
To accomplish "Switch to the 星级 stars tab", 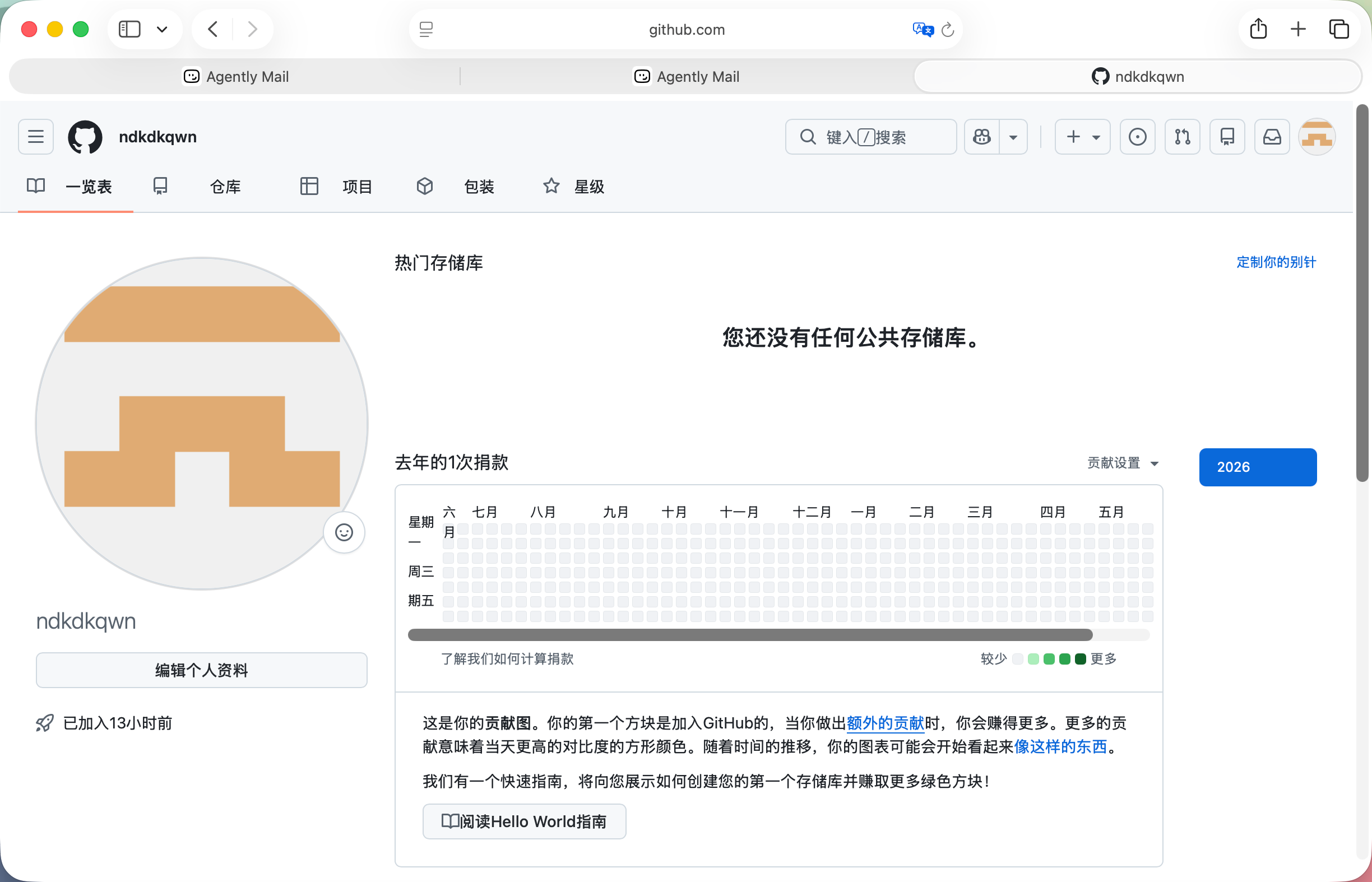I will point(573,187).
